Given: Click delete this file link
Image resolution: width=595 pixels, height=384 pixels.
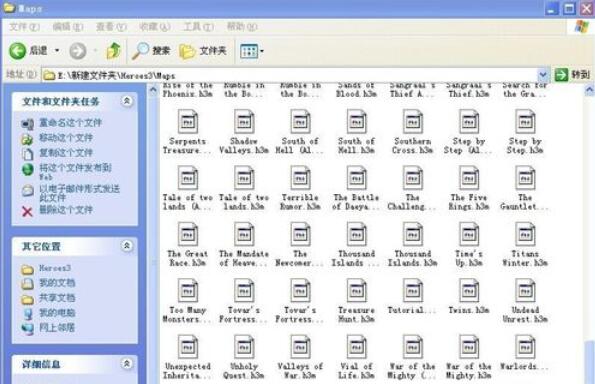Looking at the screenshot, I should click(66, 209).
